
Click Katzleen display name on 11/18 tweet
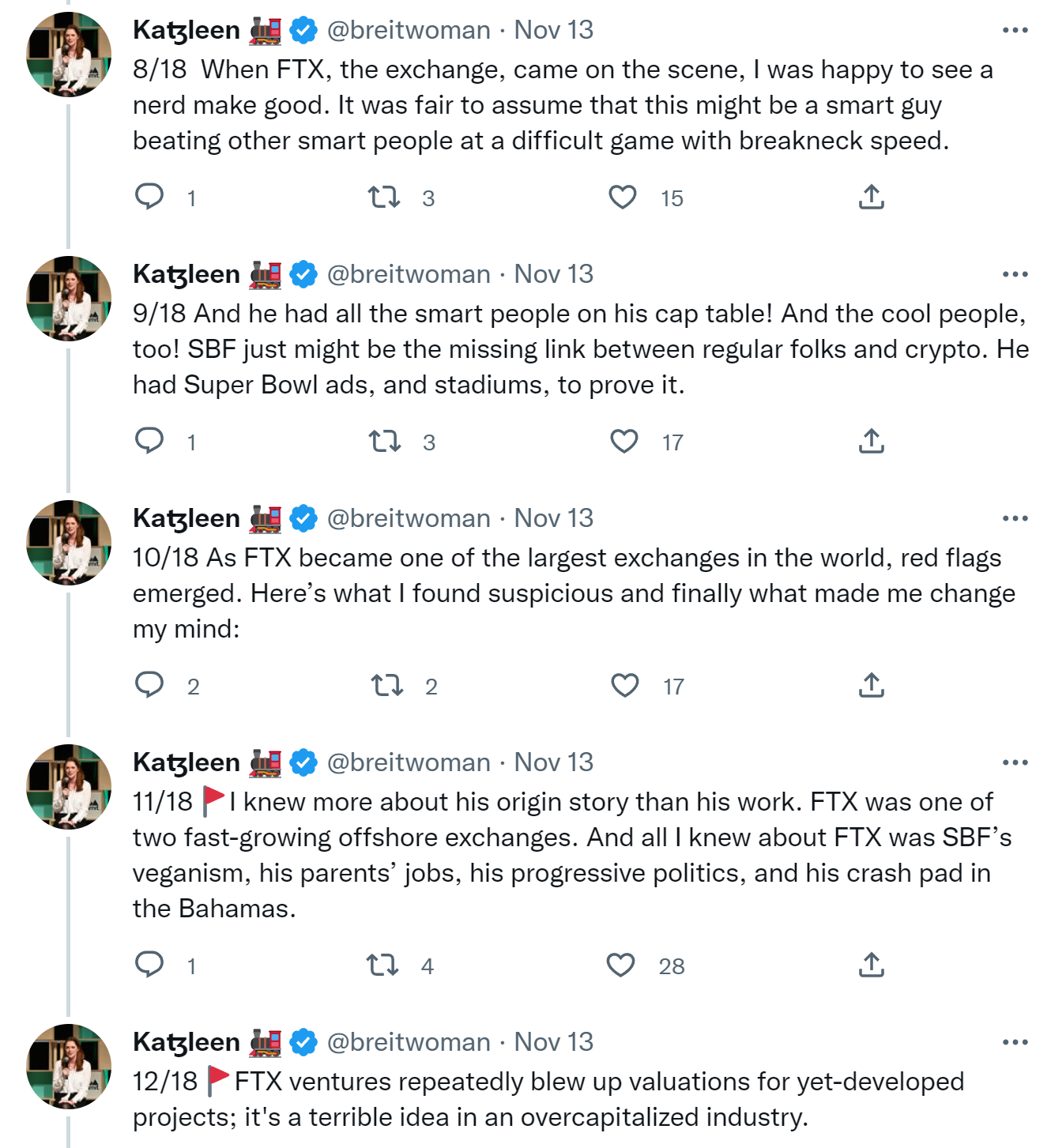(x=186, y=762)
